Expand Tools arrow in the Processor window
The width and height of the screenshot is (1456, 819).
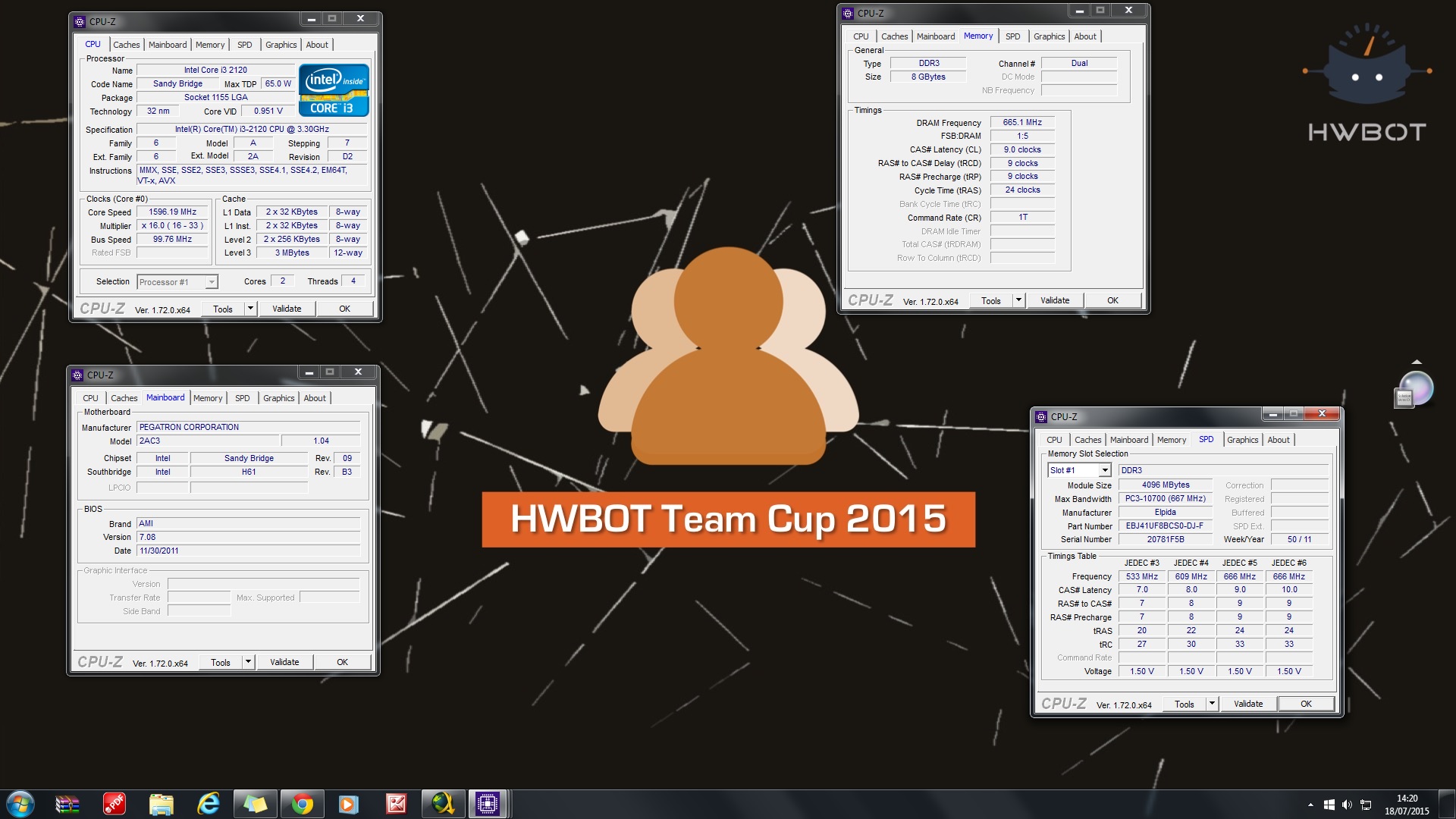click(251, 309)
